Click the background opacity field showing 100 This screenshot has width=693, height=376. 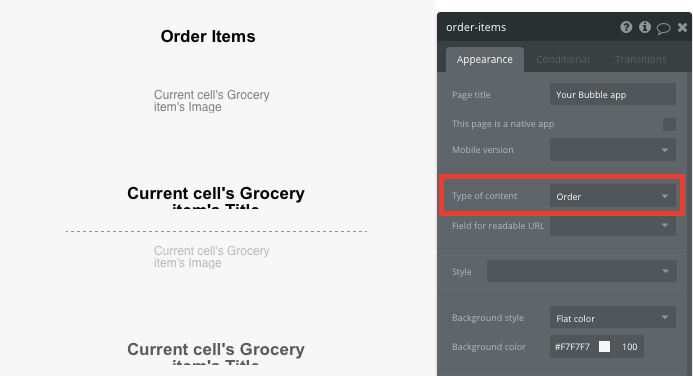tap(629, 347)
